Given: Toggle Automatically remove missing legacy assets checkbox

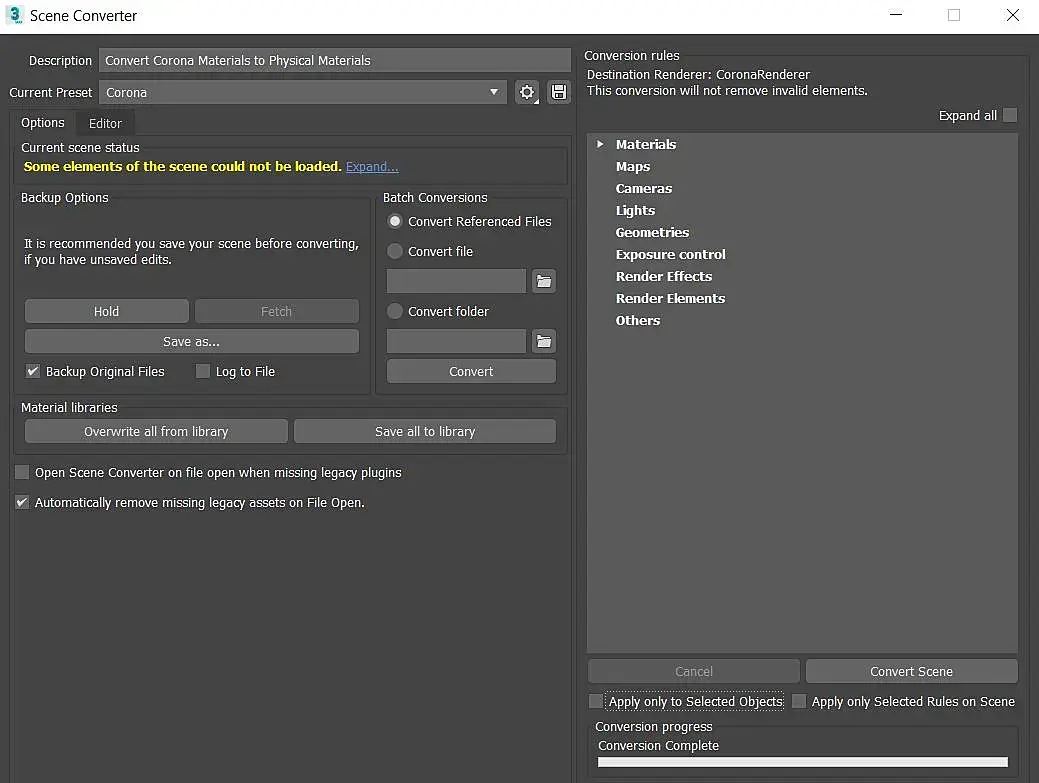Looking at the screenshot, I should click(x=22, y=502).
